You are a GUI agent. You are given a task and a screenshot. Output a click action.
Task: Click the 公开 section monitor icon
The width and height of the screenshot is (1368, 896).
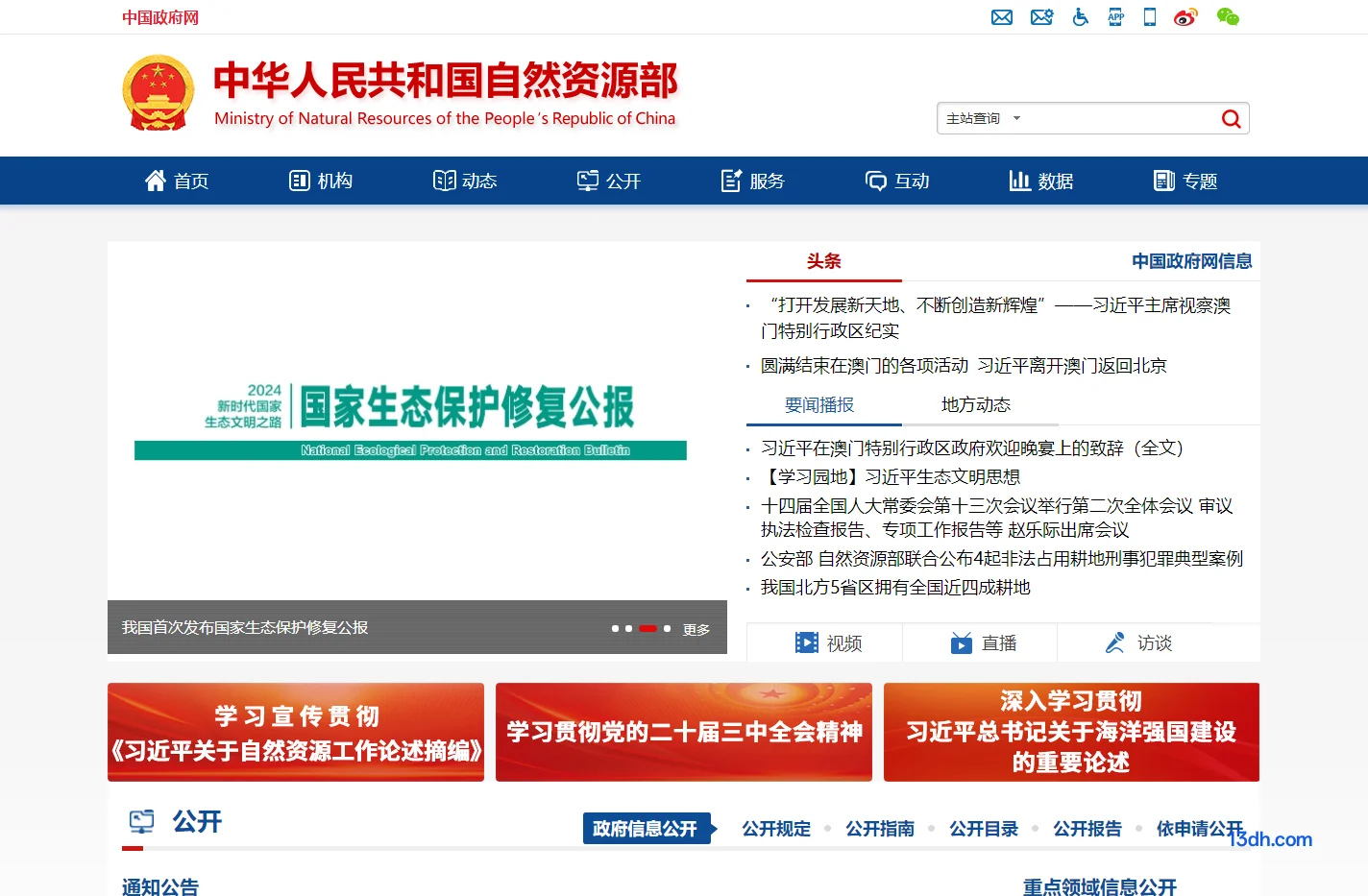click(x=141, y=822)
